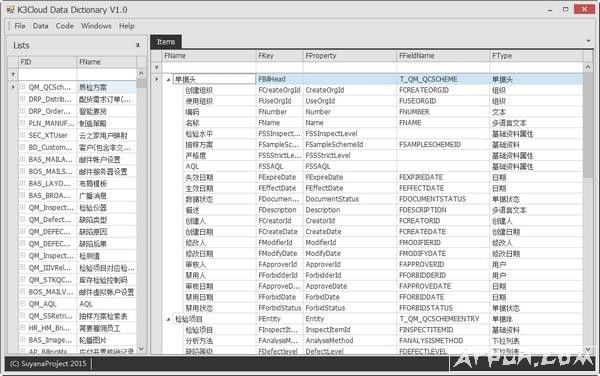Expand the BOS_MAILS... row
Screen dimensions: 600x376
pos(23,171)
